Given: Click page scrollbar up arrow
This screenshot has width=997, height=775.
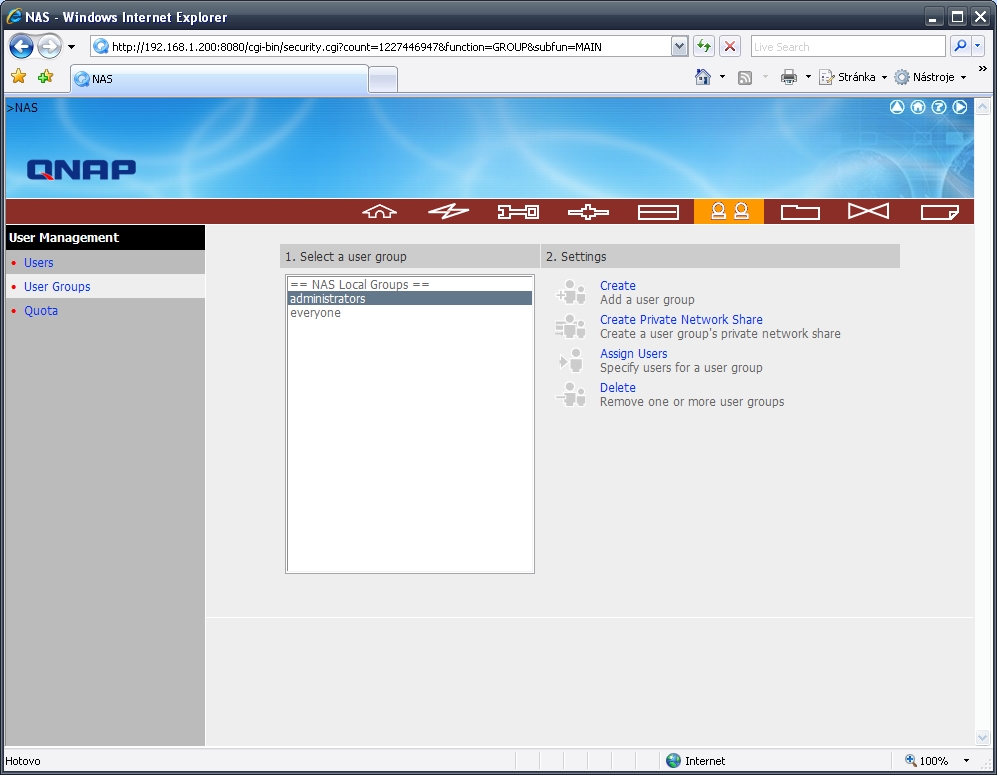Looking at the screenshot, I should click(x=982, y=107).
